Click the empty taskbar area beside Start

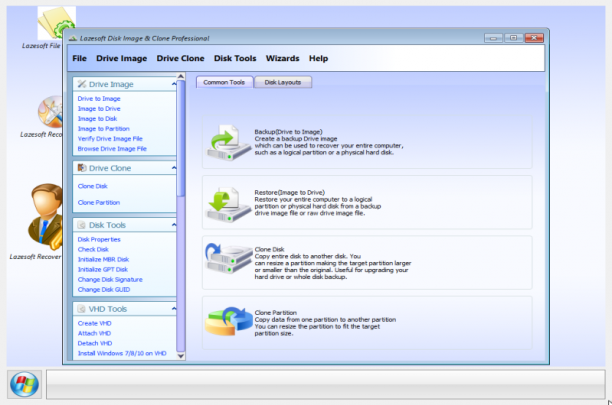pos(326,384)
